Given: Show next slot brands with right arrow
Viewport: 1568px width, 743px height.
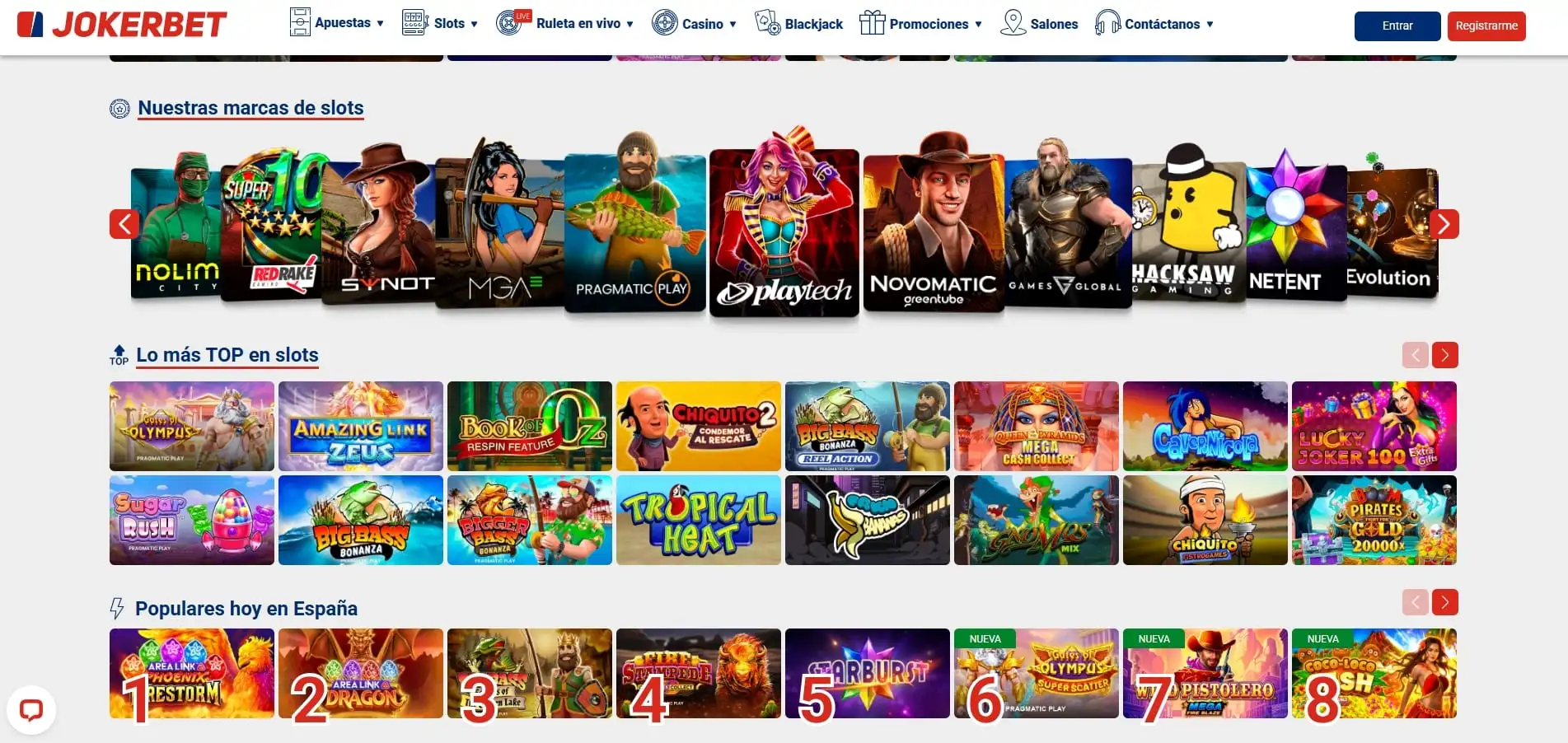Looking at the screenshot, I should [1444, 224].
